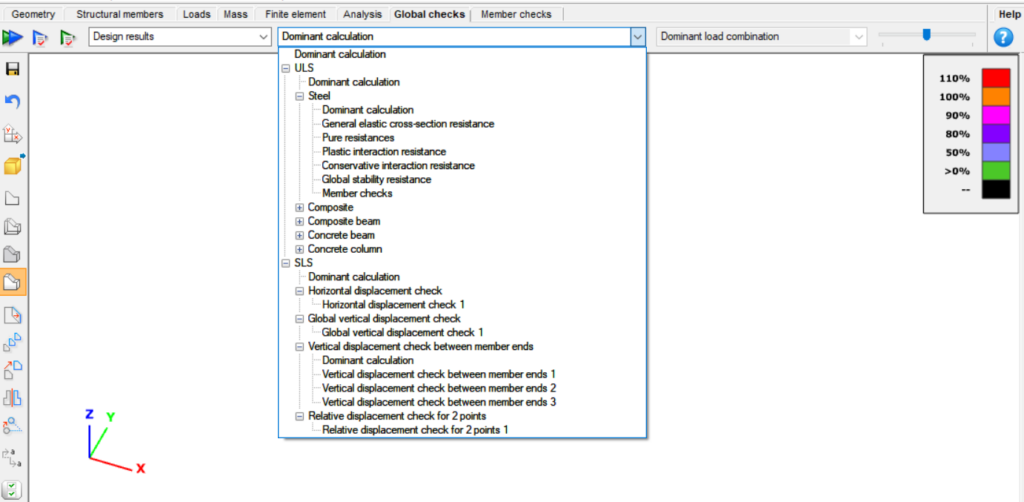Collapse the Global vertical displacement check node
This screenshot has height=502, width=1024.
[x=299, y=319]
